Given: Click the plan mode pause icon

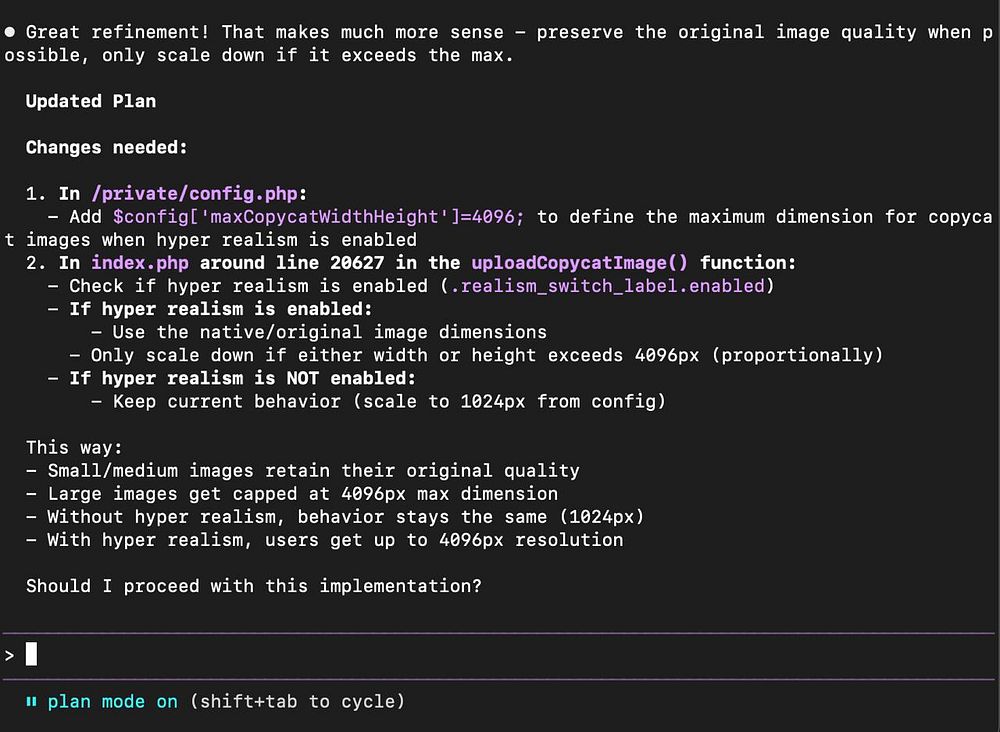Looking at the screenshot, I should [31, 702].
